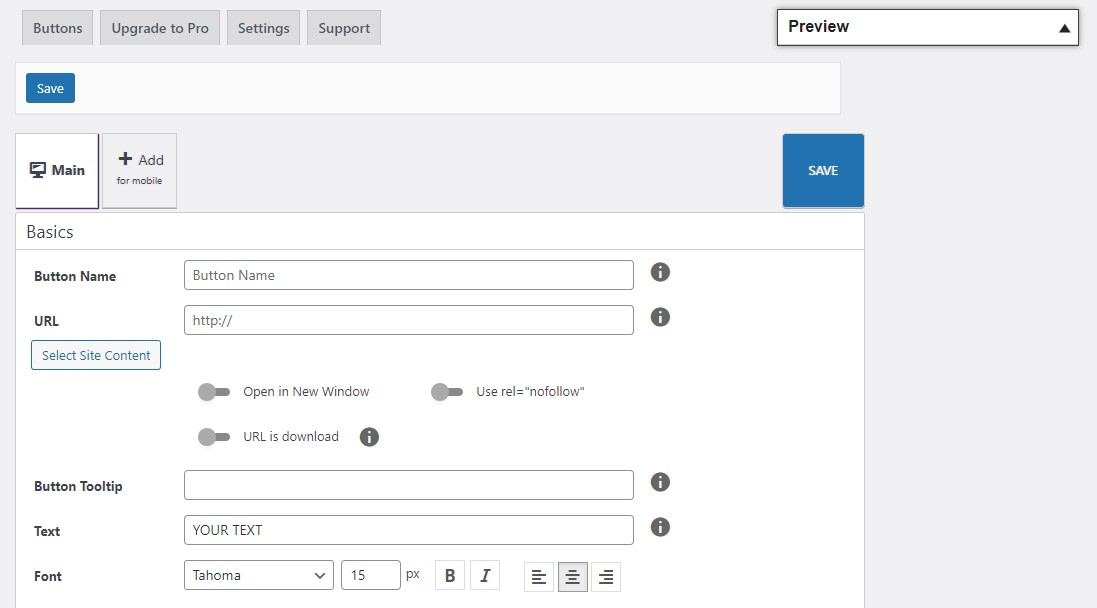
Task: Click the info icon beside Button Tooltip
Action: point(660,482)
